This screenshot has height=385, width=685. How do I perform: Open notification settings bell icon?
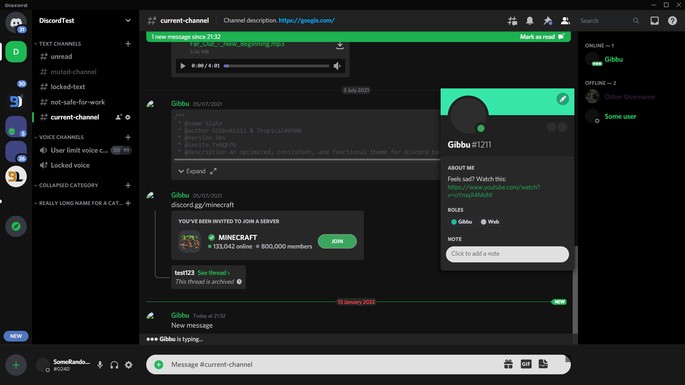pyautogui.click(x=529, y=21)
